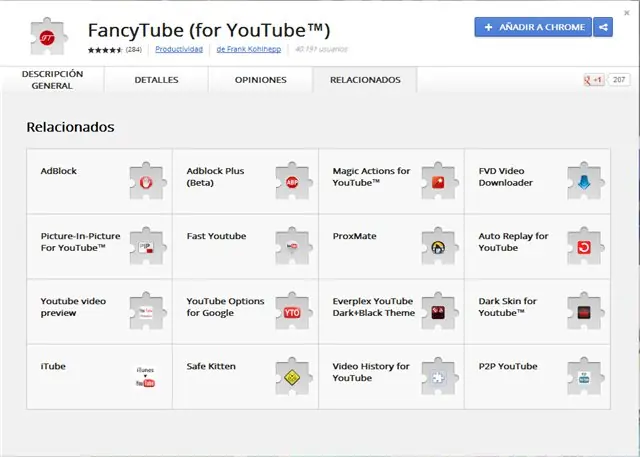Click the Adblock Plus ABP icon
The height and width of the screenshot is (457, 640).
[x=294, y=181]
